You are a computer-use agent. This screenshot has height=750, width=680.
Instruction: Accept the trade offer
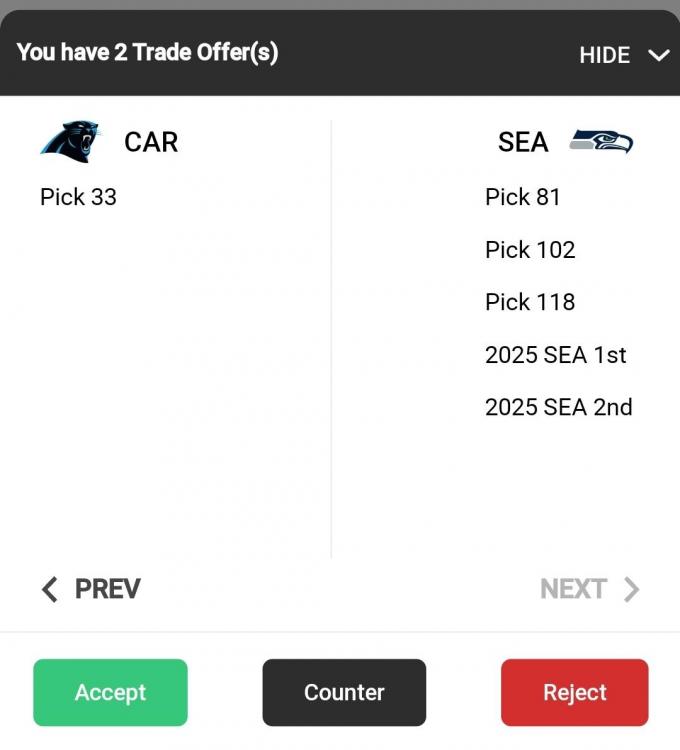click(110, 692)
